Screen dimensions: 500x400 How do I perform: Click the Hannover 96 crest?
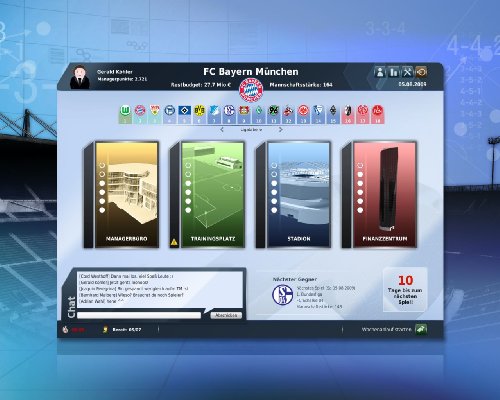[x=273, y=110]
